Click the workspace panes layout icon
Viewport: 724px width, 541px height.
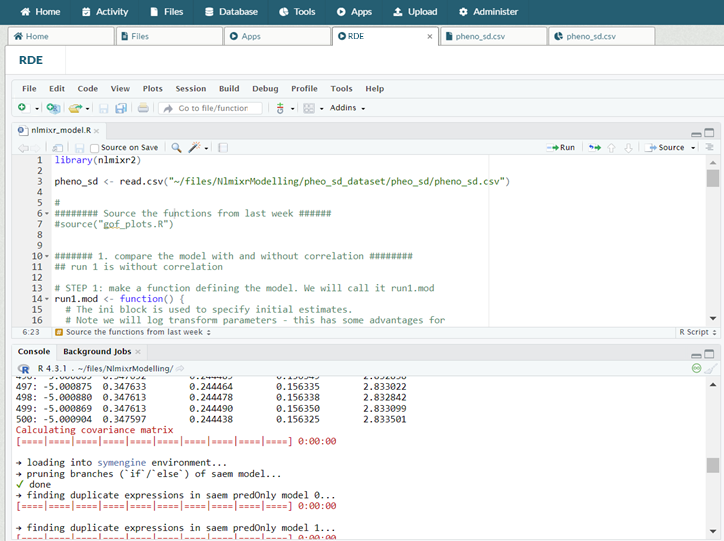(x=309, y=108)
